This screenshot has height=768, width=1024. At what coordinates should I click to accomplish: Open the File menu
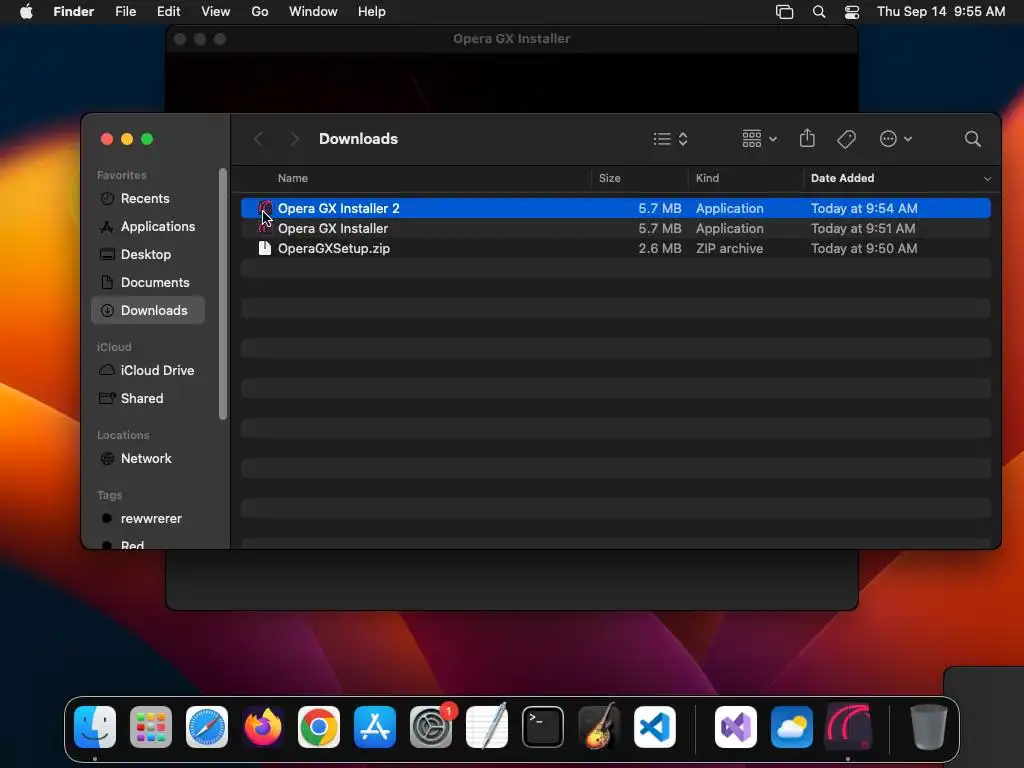[125, 12]
